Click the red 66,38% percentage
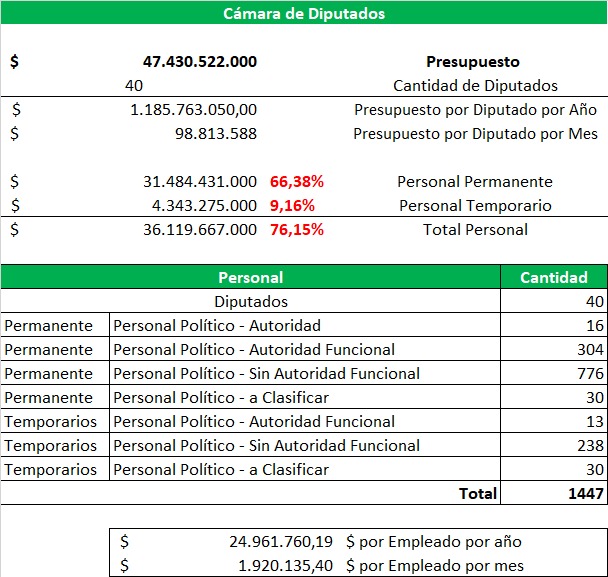Viewport: 608px width, 577px height. 297,181
